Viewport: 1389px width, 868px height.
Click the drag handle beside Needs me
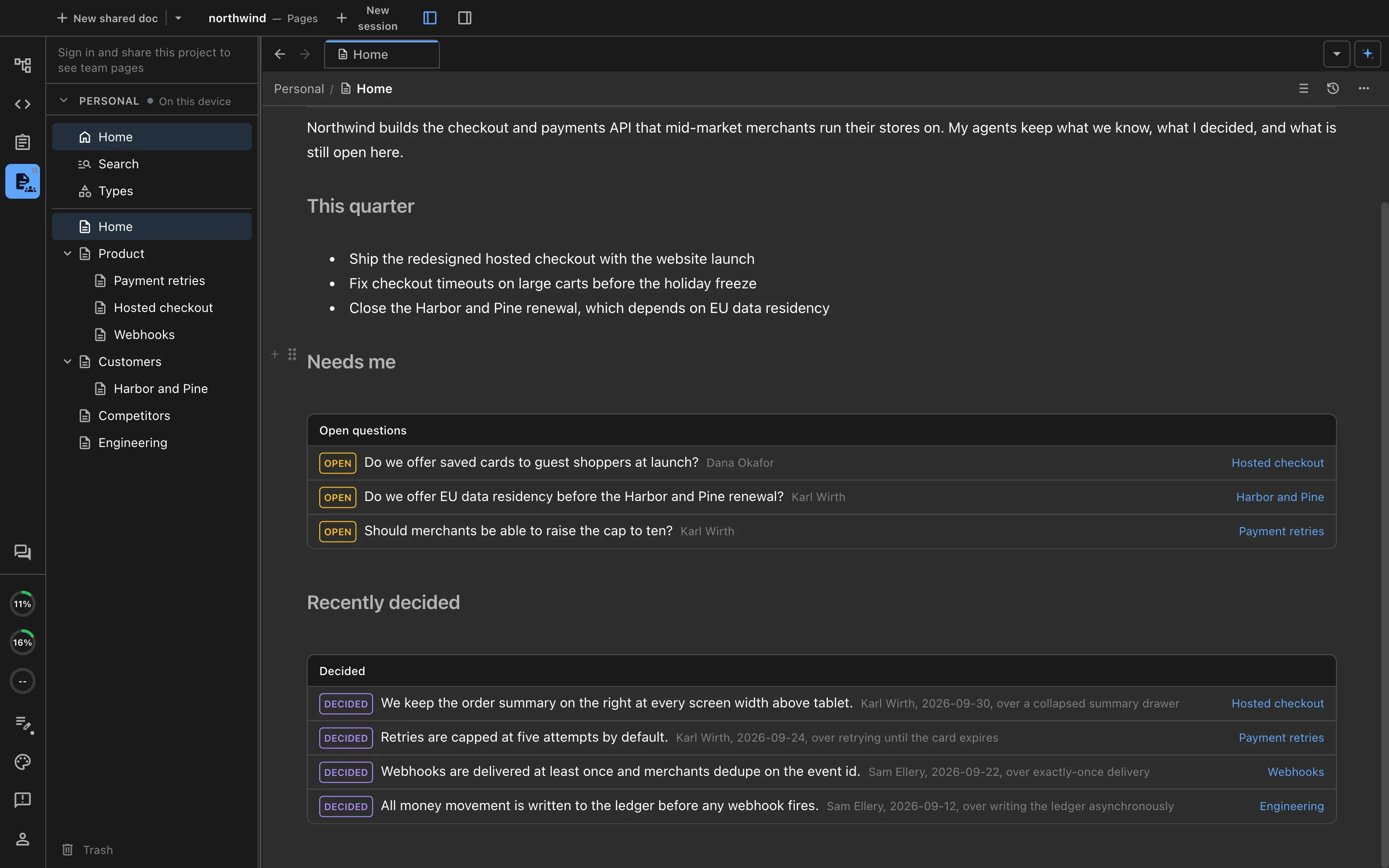point(292,354)
